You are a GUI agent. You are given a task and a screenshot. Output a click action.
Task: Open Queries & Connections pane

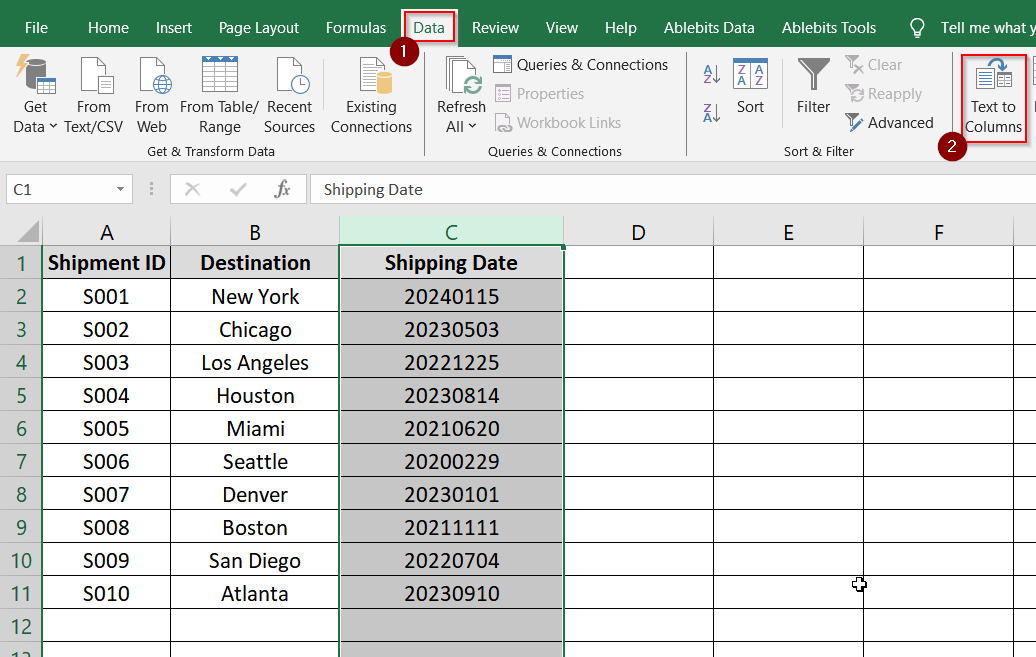click(581, 65)
